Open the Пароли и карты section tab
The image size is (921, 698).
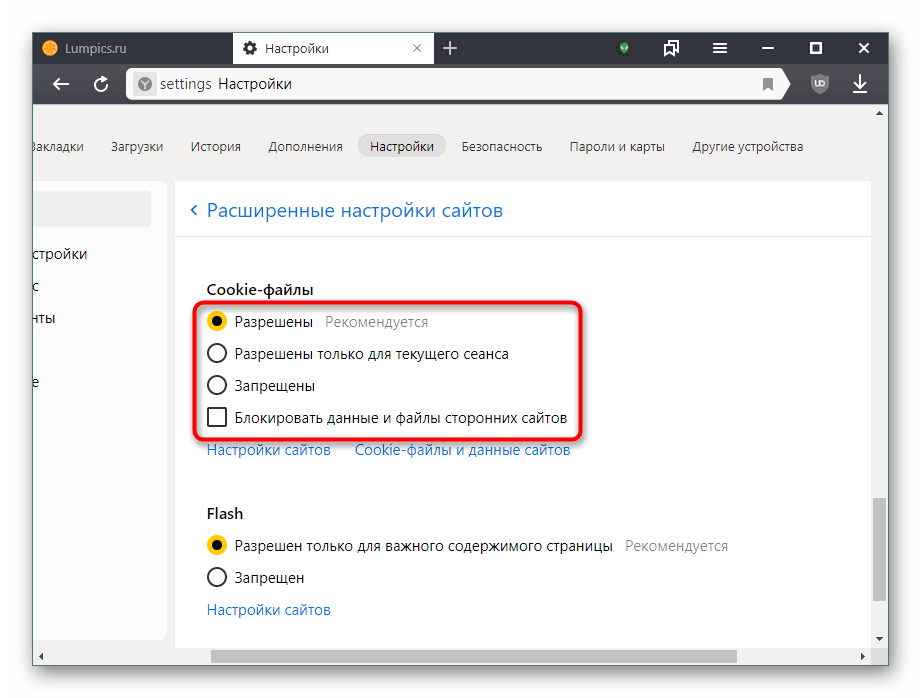[x=617, y=147]
